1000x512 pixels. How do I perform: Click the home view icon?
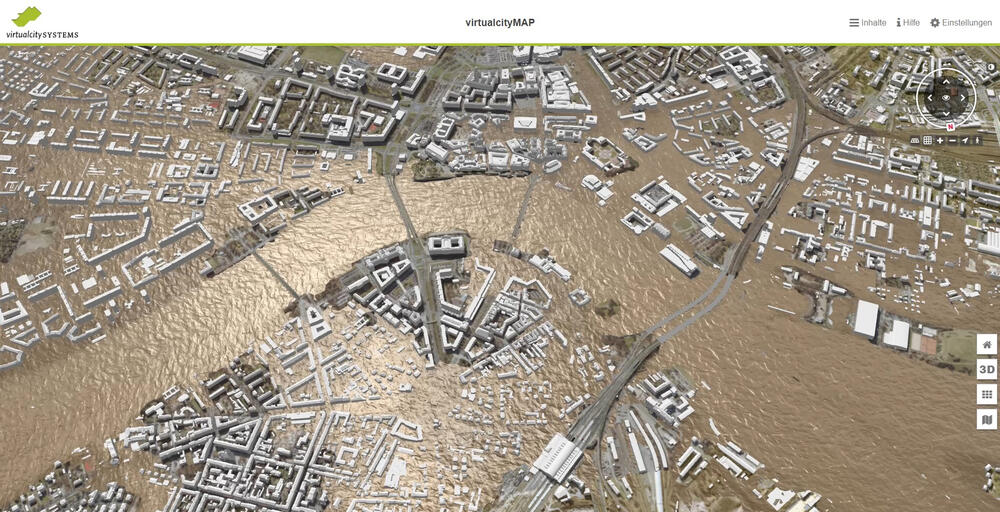coord(986,345)
